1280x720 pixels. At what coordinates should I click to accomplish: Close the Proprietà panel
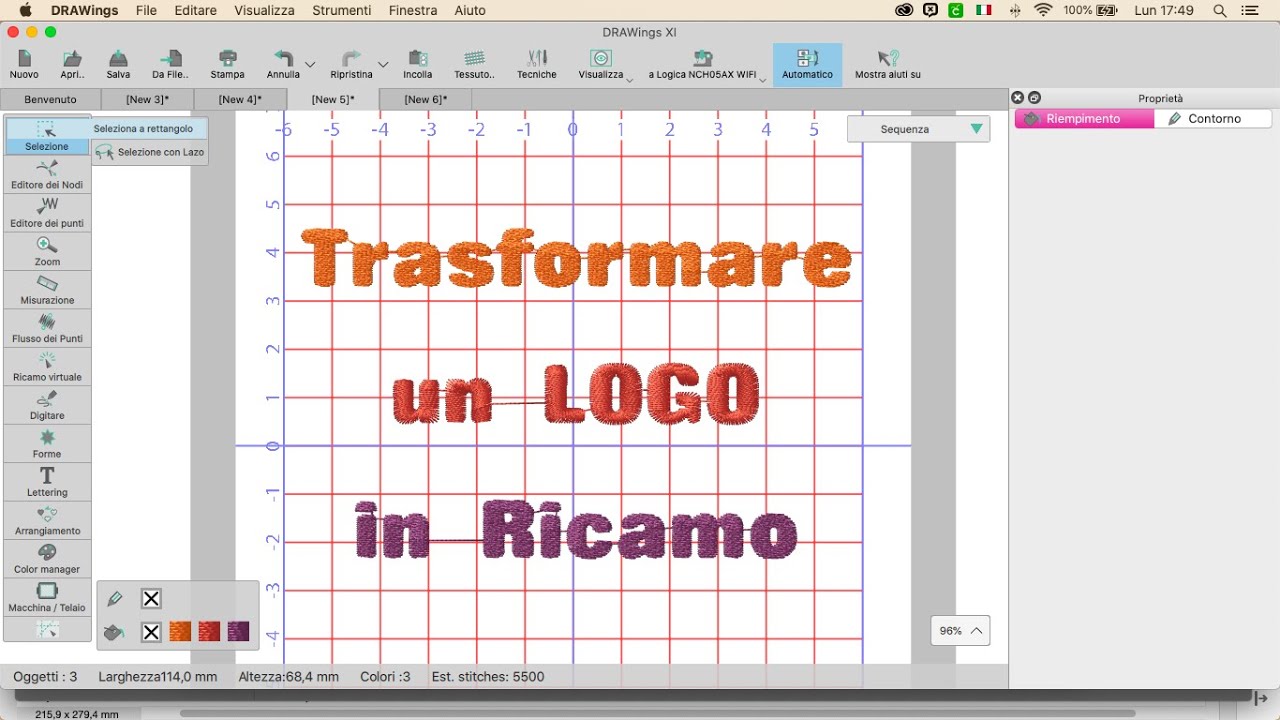[x=1018, y=98]
